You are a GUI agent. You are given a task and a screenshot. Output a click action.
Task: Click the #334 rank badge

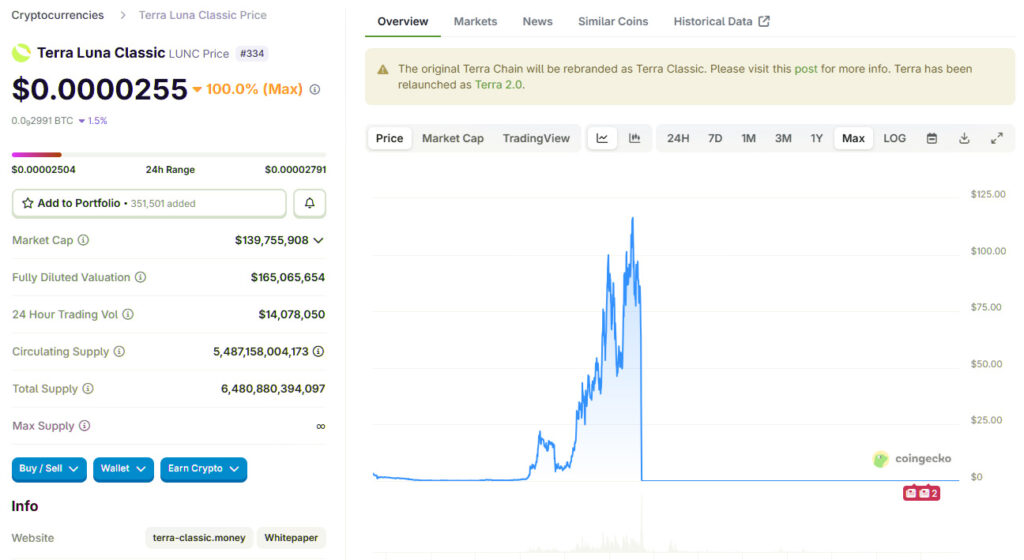252,54
